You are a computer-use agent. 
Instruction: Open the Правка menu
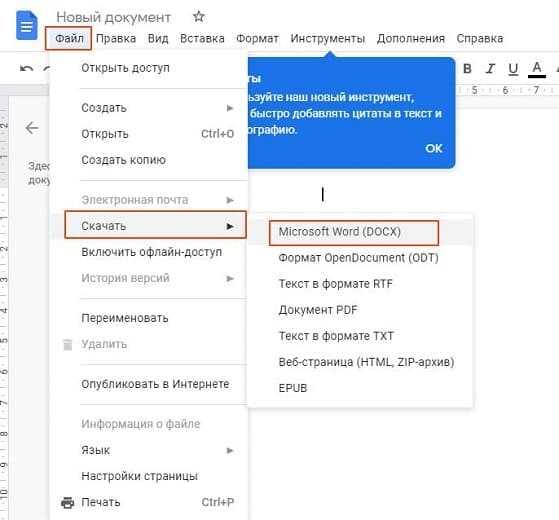click(116, 38)
